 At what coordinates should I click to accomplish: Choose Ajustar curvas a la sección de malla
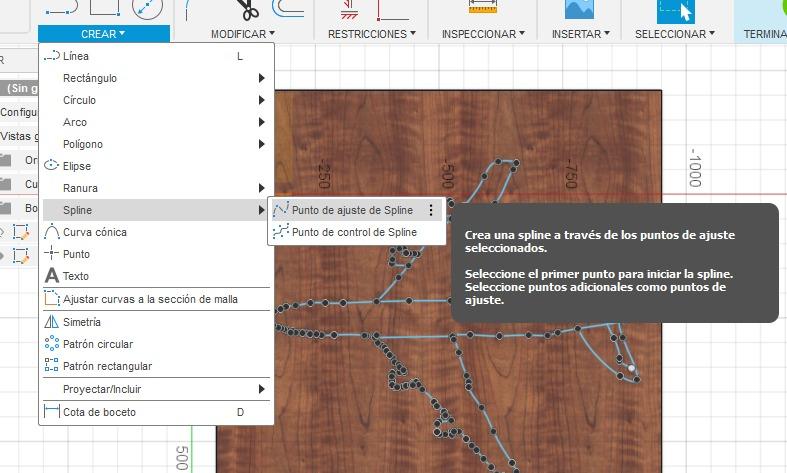coord(156,299)
